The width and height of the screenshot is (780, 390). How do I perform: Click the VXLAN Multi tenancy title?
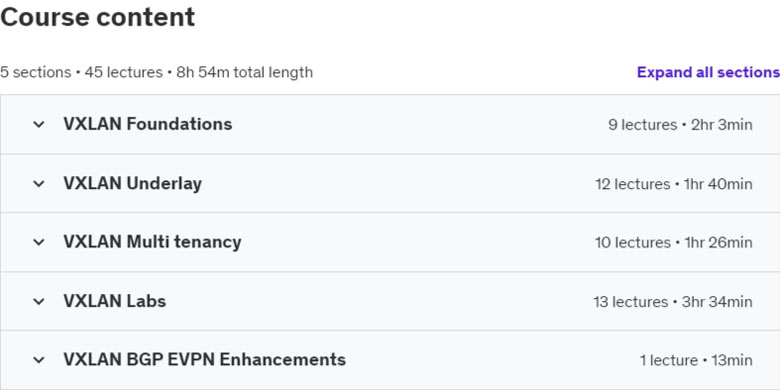pos(152,242)
